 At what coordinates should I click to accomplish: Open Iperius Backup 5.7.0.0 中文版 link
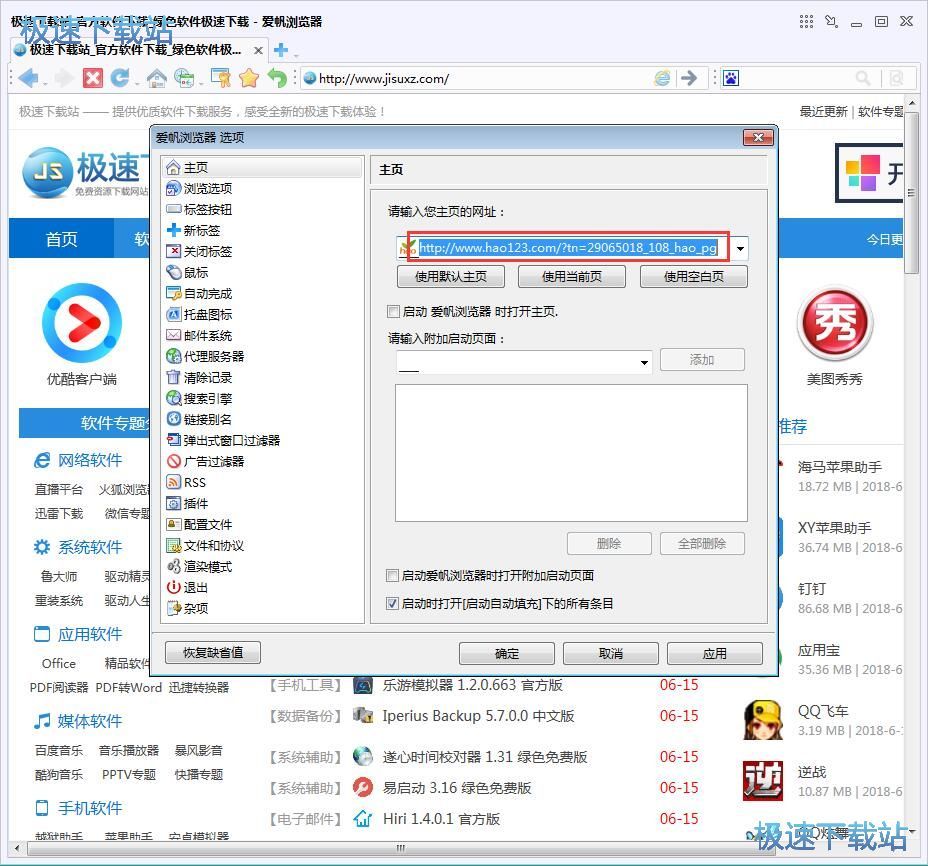click(x=478, y=716)
